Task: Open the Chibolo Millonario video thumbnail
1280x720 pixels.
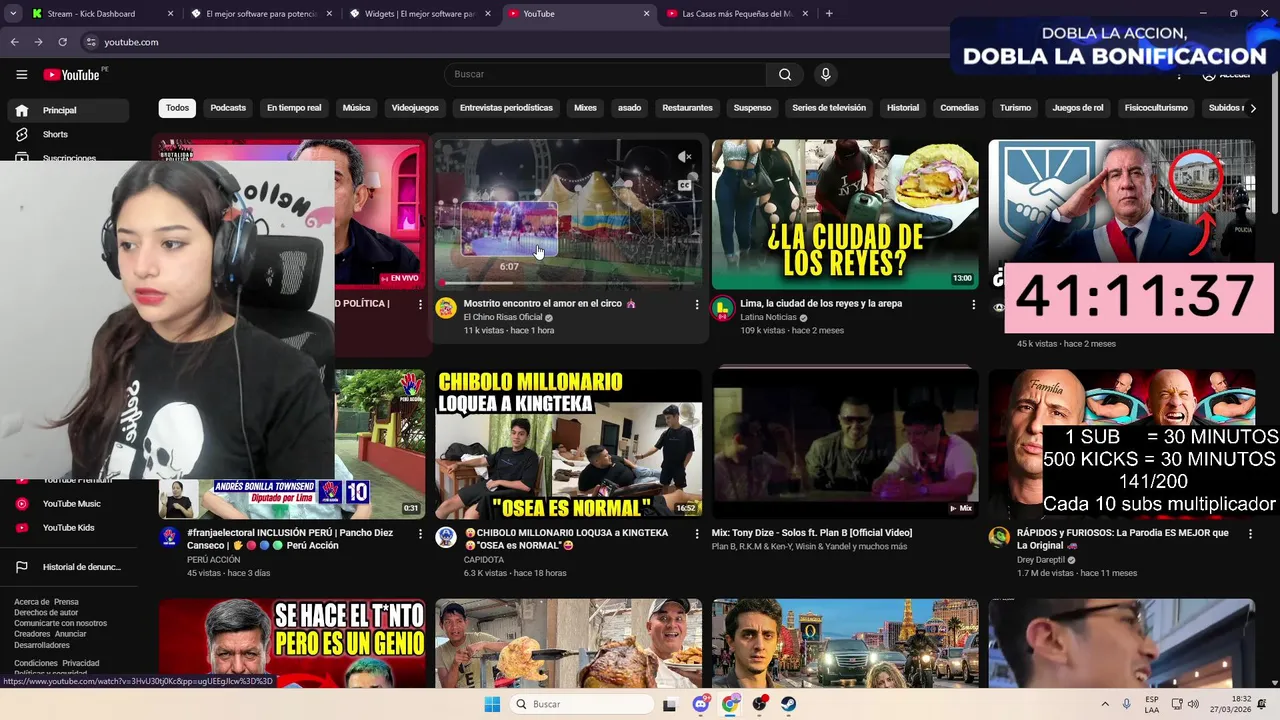Action: 568,444
